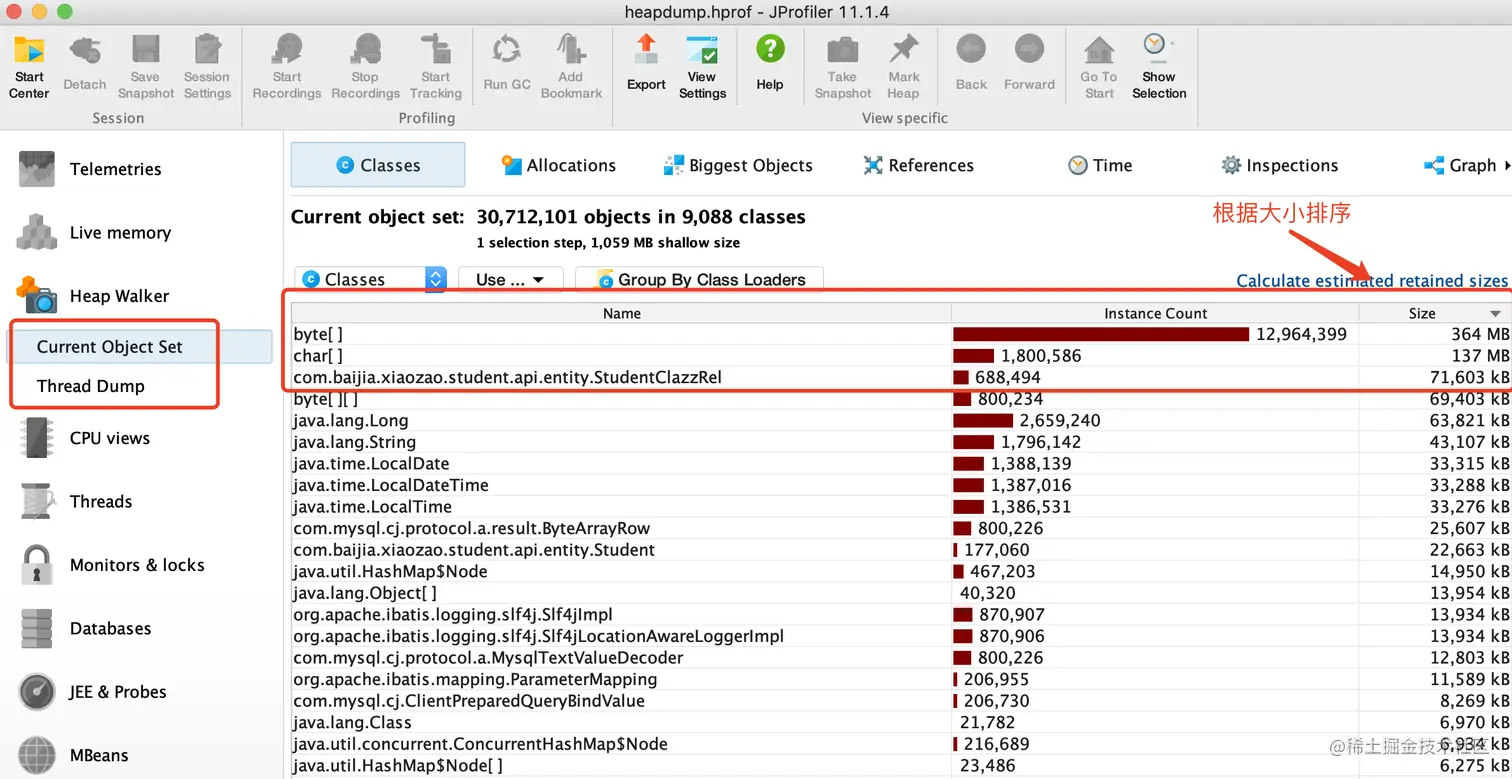Select the java.lang.Long row
This screenshot has height=779, width=1512.
tap(901, 421)
